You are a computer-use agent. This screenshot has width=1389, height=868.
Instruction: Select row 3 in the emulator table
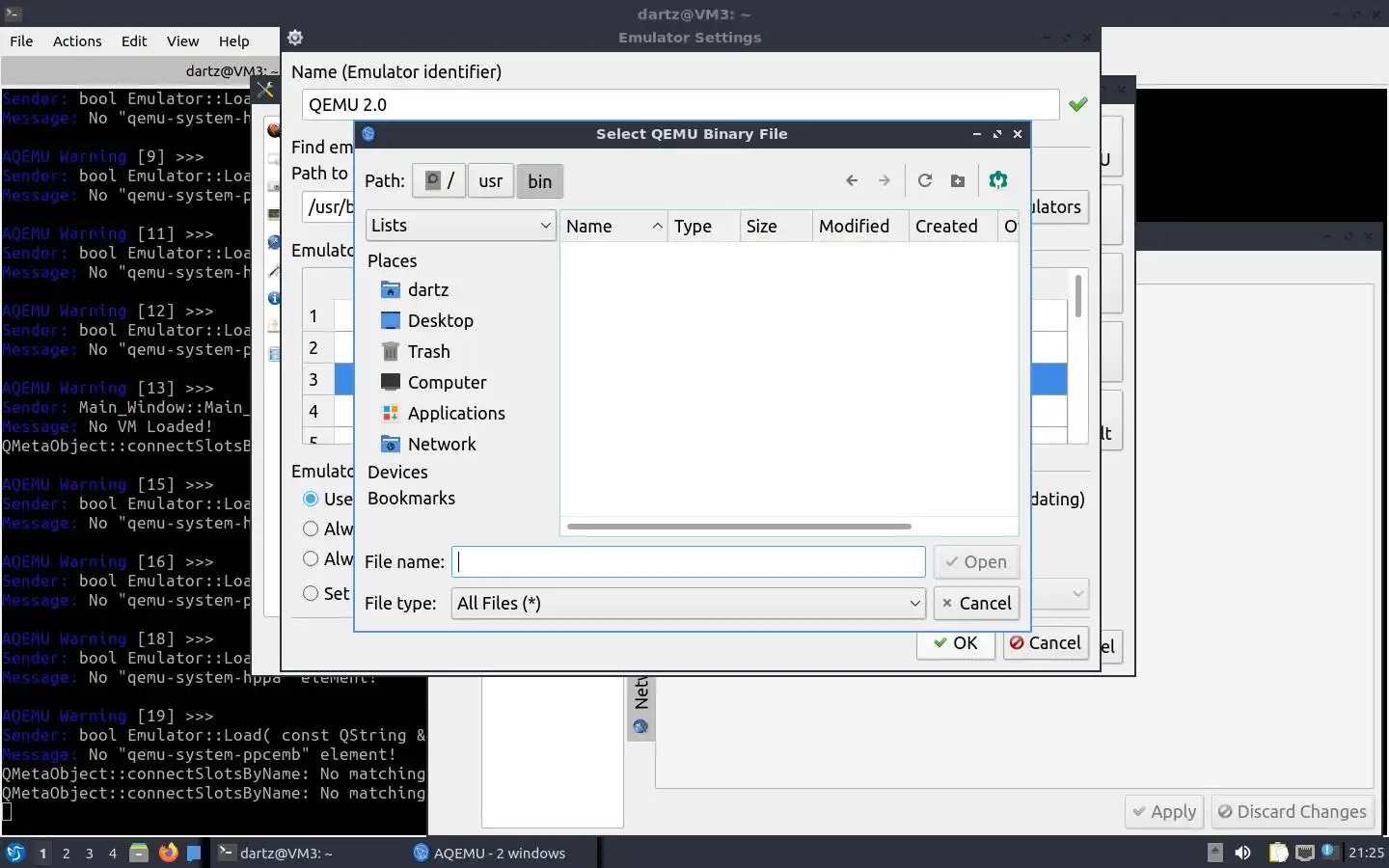313,379
